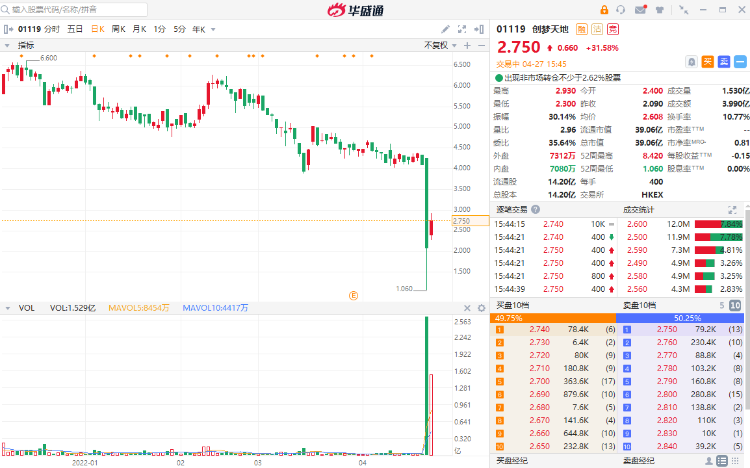Click the orange buy (买) button

tap(707, 62)
